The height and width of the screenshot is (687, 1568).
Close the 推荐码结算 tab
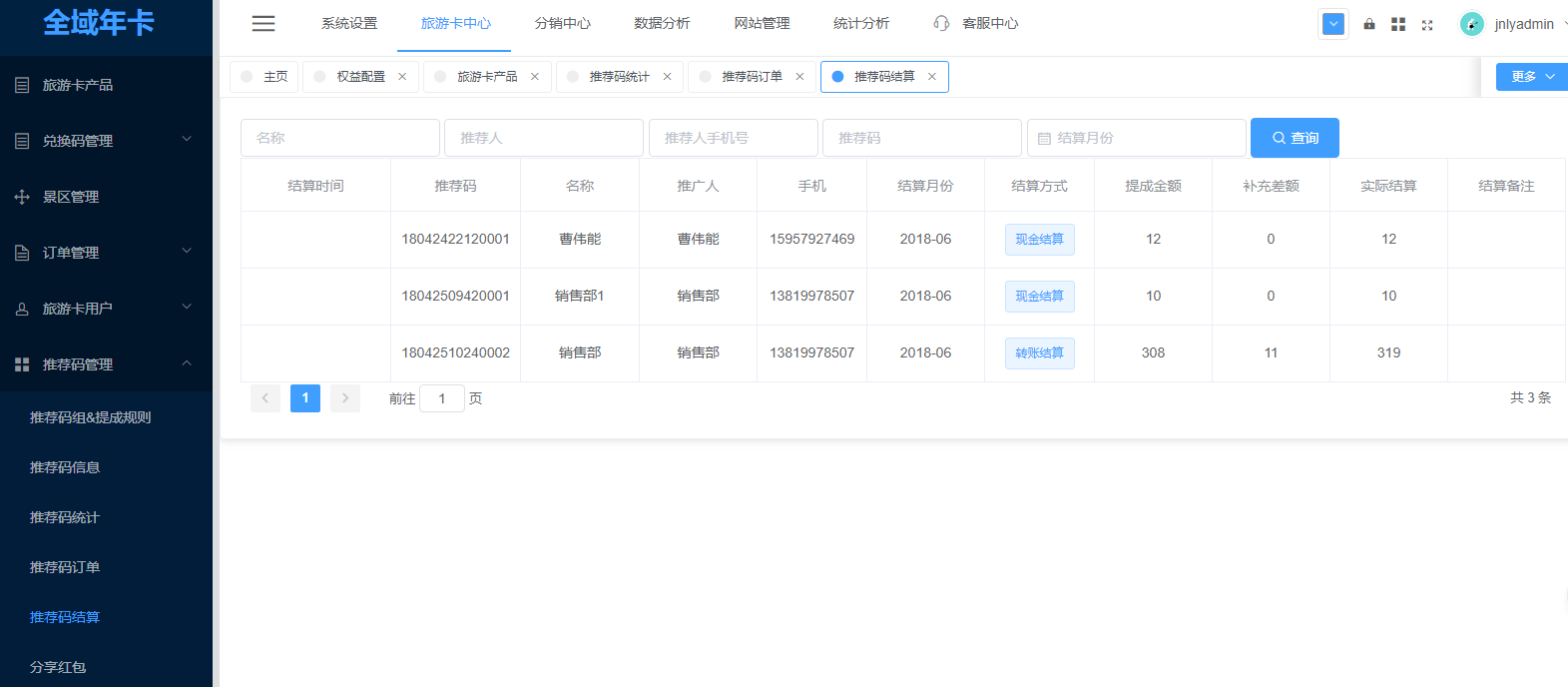(932, 77)
